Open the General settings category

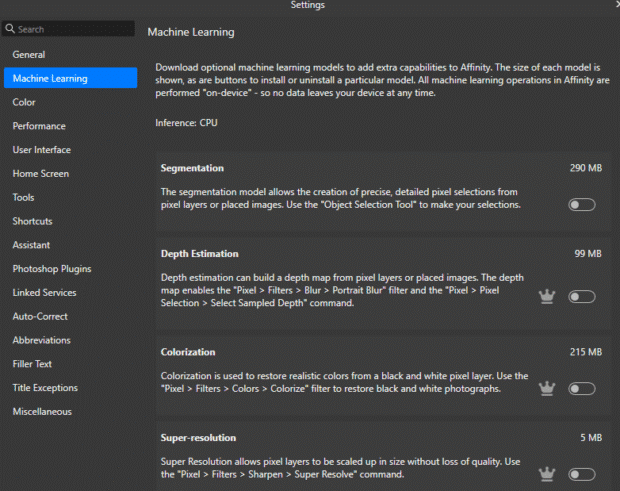(x=29, y=54)
